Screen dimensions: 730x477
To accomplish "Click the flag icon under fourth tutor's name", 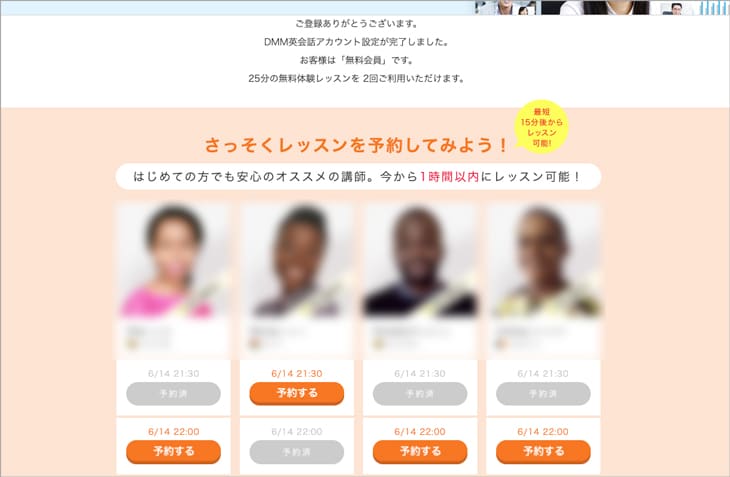I will coord(501,344).
